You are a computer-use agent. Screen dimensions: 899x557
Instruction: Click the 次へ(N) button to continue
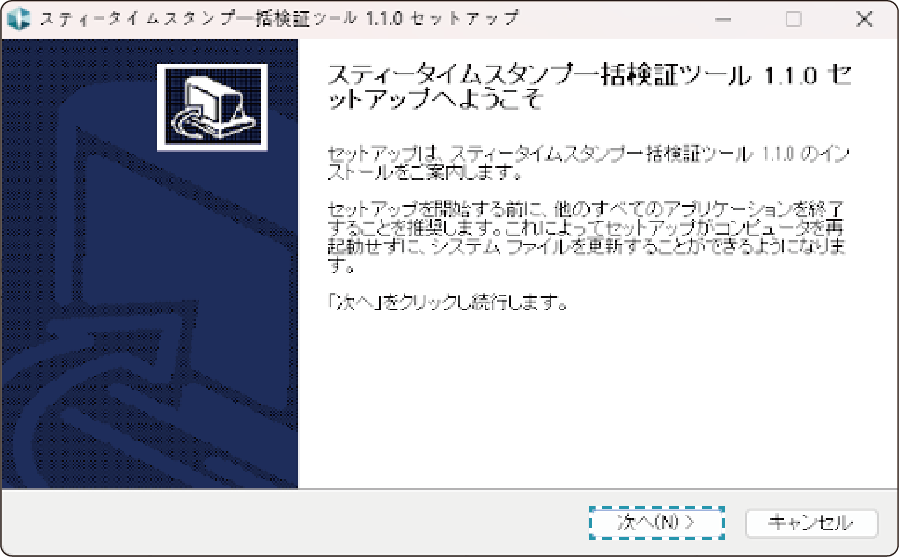click(x=655, y=522)
